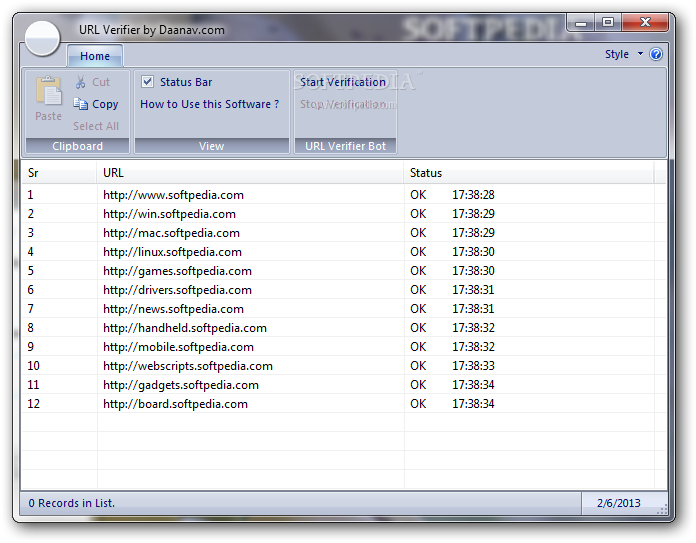Click the Copy pages icon
The width and height of the screenshot is (696, 543).
[80, 104]
